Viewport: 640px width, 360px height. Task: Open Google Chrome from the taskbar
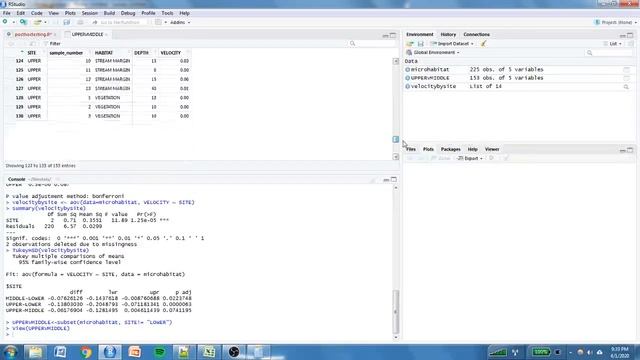85,352
